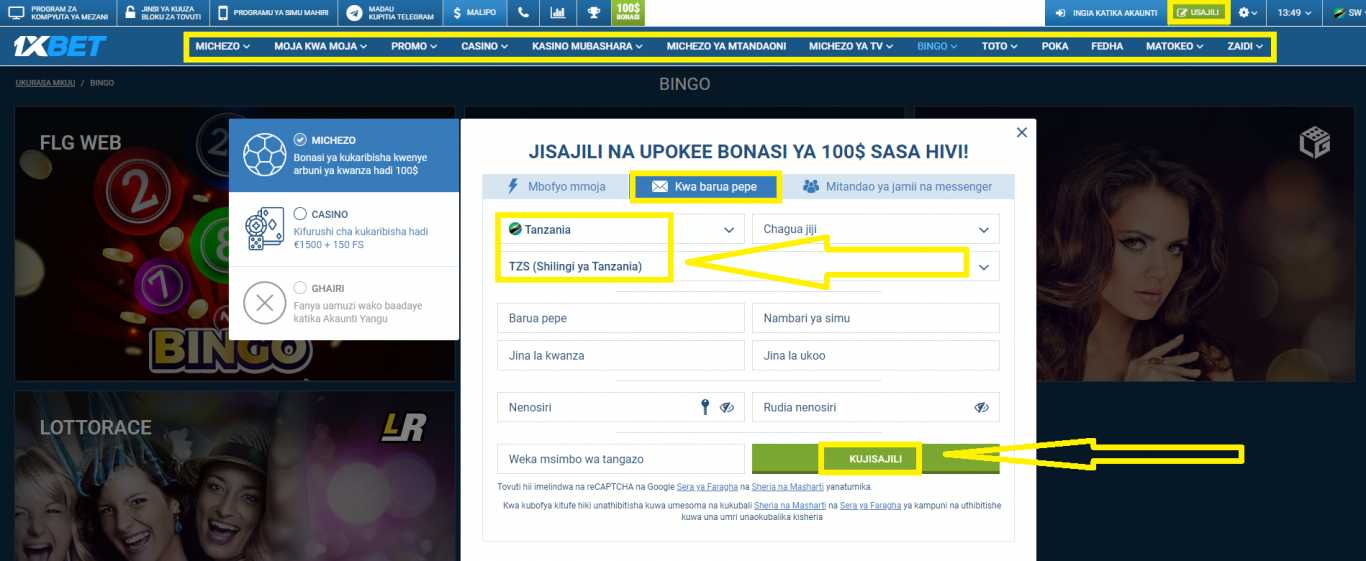The width and height of the screenshot is (1366, 561).
Task: Open settings gear icon in top bar
Action: (x=1247, y=13)
